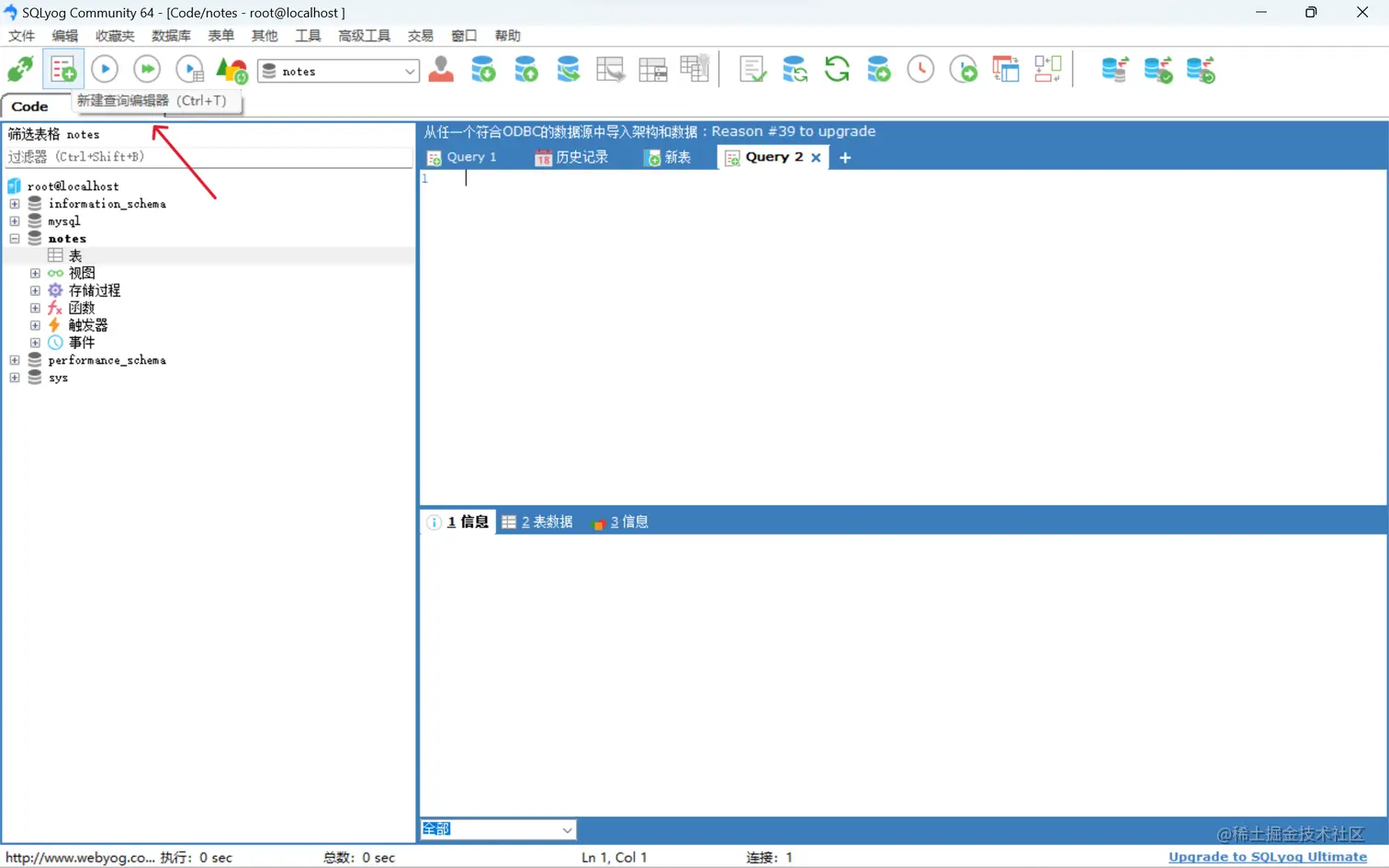Screen dimensions: 1389x868
Task: Expand the 存储过程 folder
Action: pyautogui.click(x=35, y=290)
